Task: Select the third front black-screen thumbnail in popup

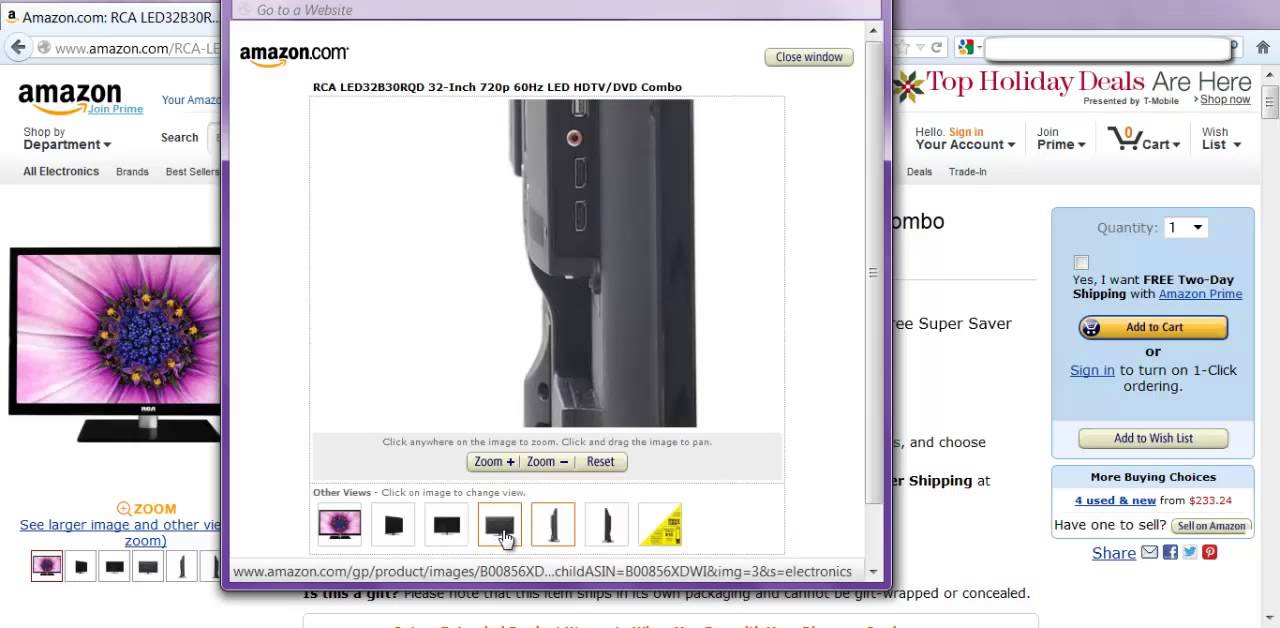Action: pos(447,524)
